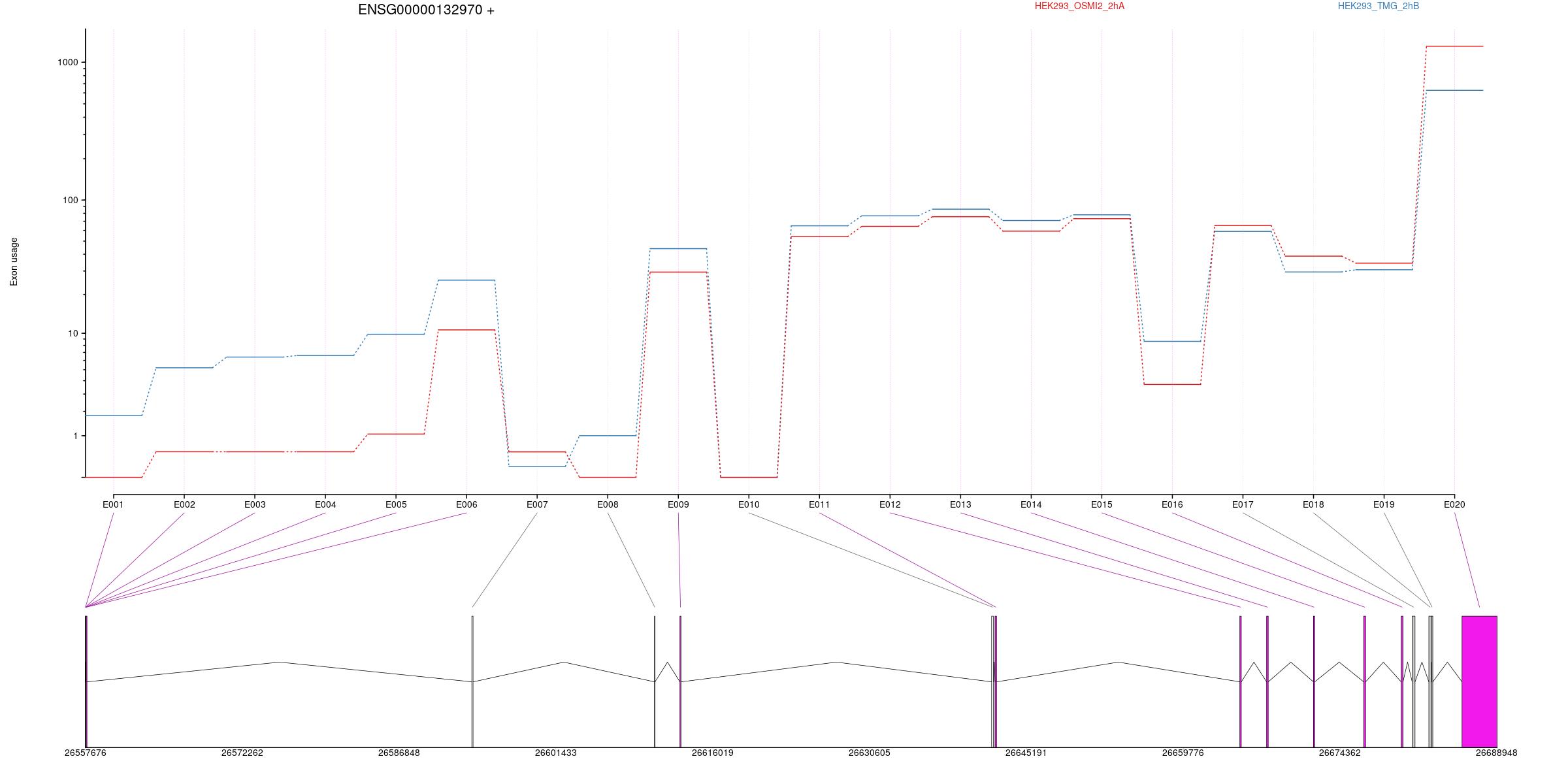1568x784 pixels.
Task: Select exon label E003
Action: point(255,504)
